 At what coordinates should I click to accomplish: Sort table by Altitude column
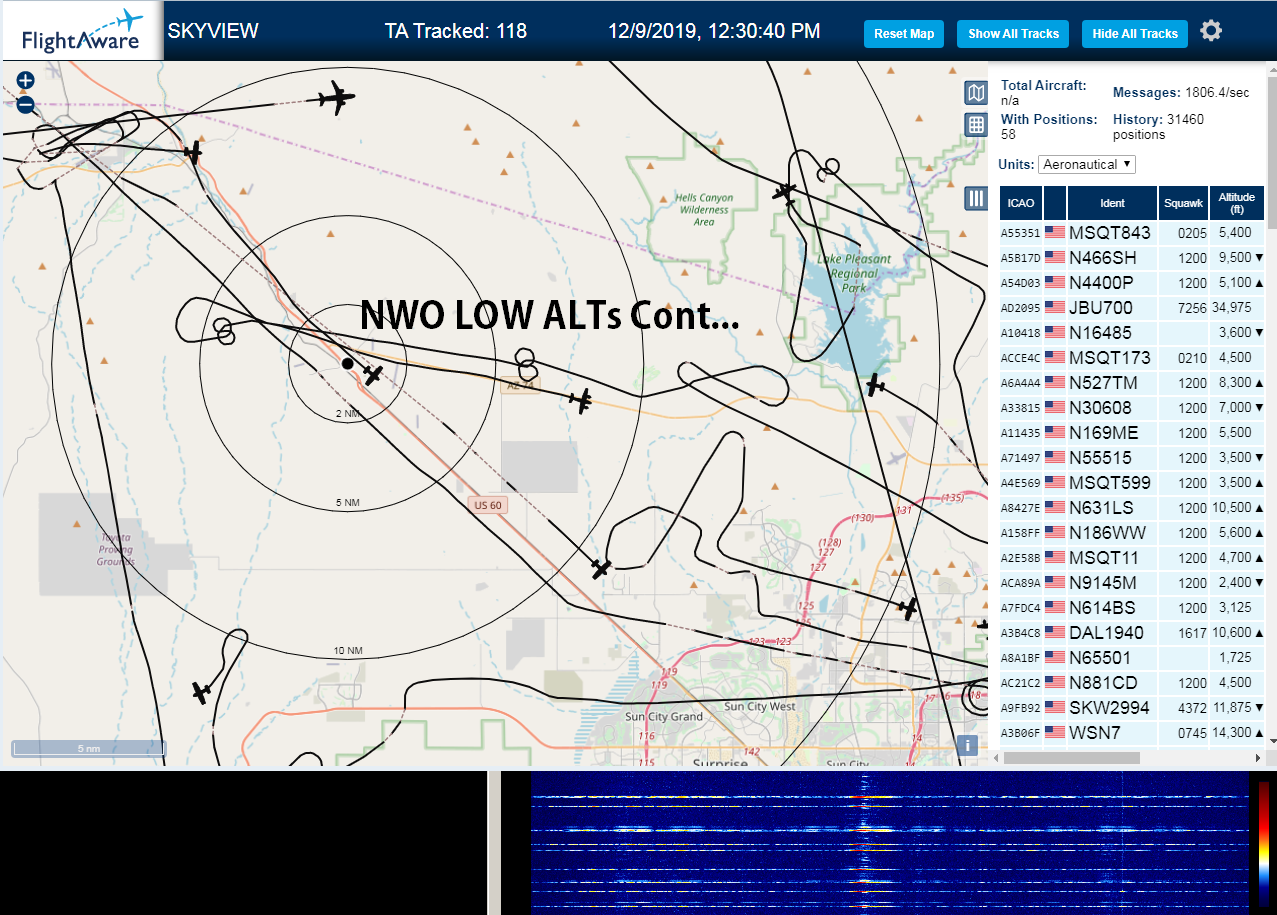tap(1237, 203)
